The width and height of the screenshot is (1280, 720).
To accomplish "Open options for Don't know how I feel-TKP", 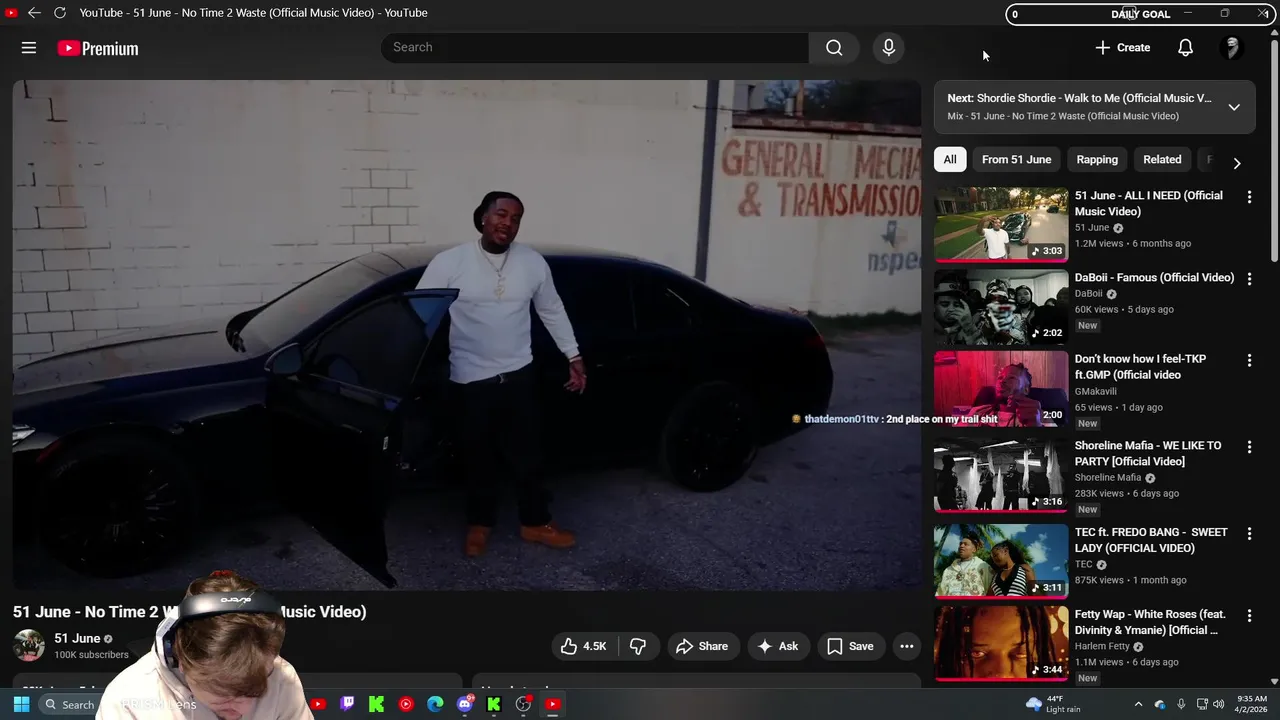I will click(x=1249, y=360).
